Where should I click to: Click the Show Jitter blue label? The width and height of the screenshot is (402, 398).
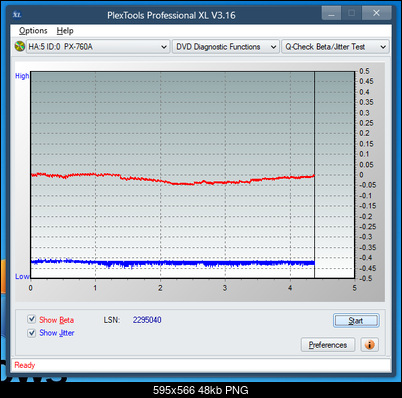(x=57, y=333)
